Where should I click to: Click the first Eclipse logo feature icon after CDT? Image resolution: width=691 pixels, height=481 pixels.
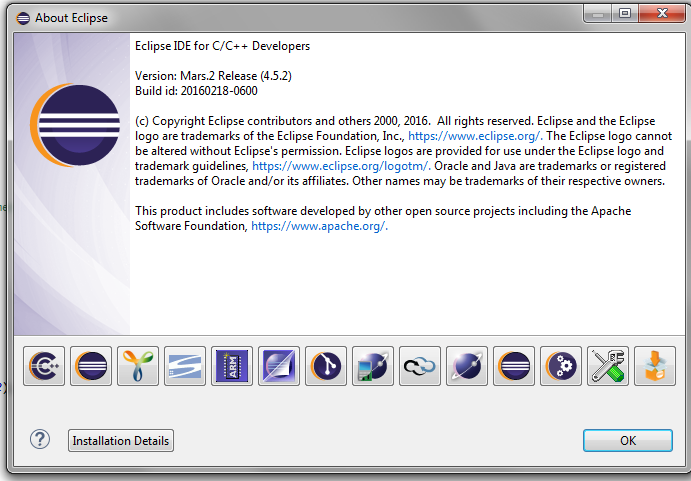click(91, 366)
